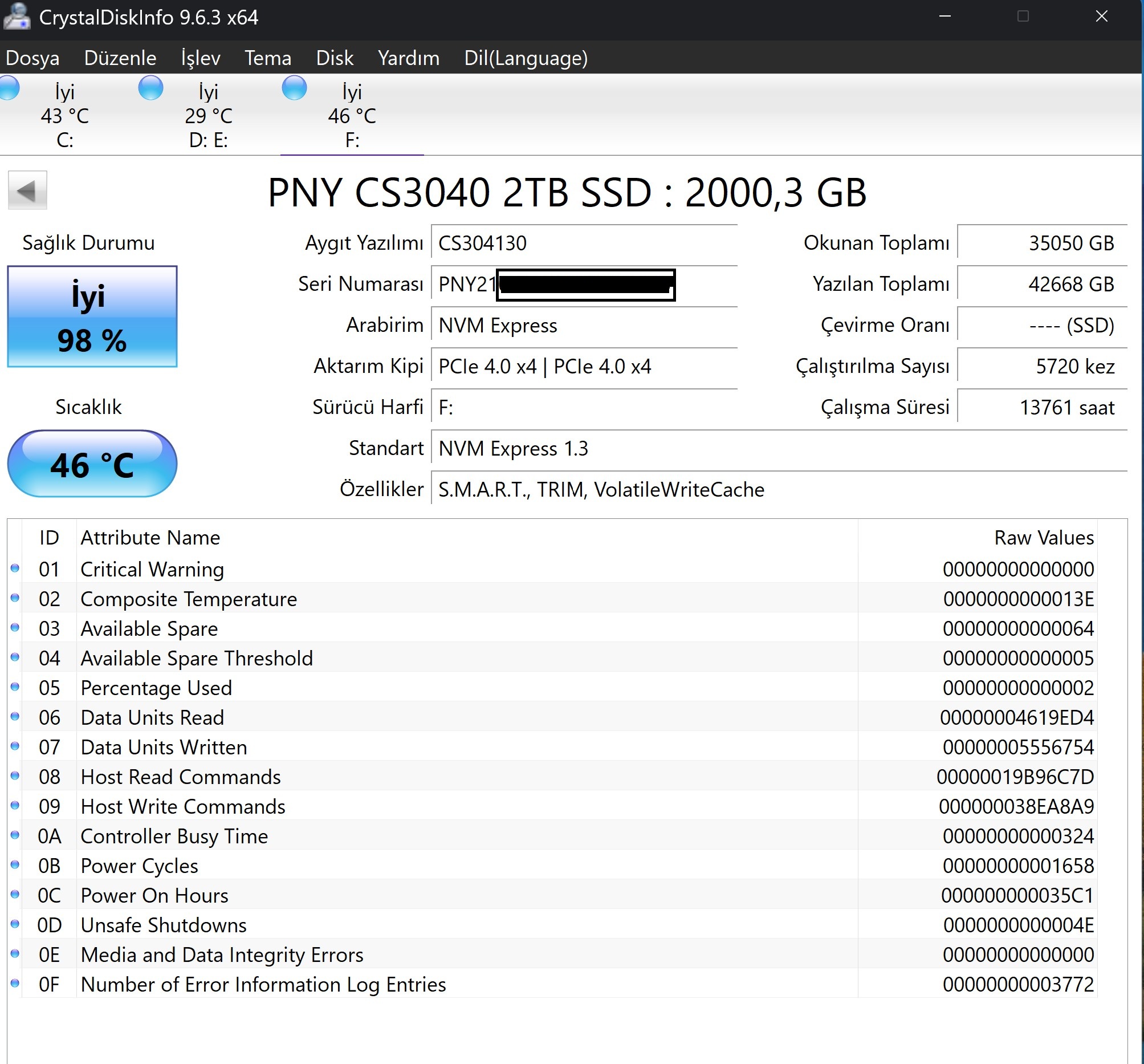Image resolution: width=1144 pixels, height=1064 pixels.
Task: Click the previous disk arrow button
Action: tap(27, 190)
